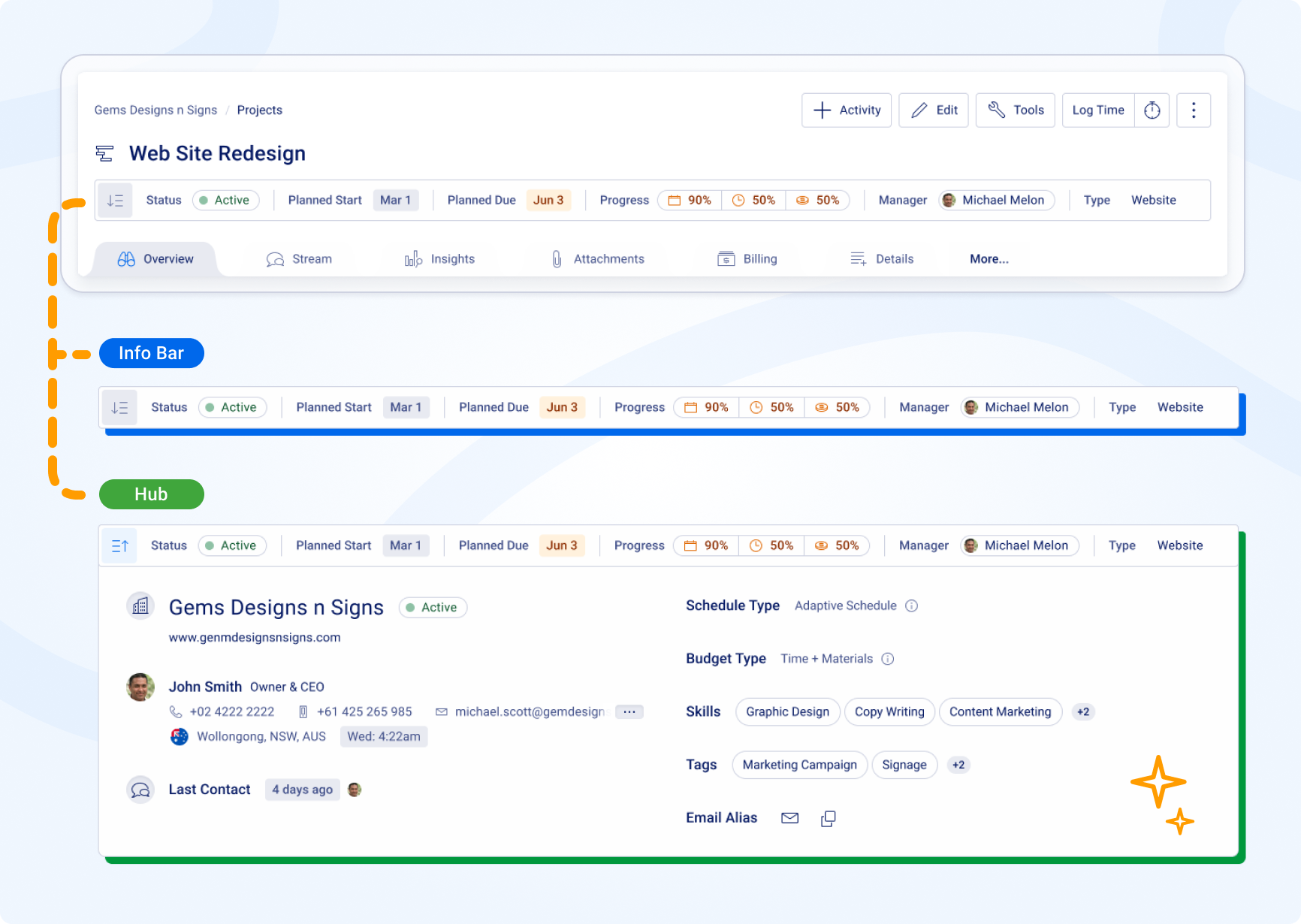
Task: Click Jun 3 planned due in top card
Action: click(548, 201)
